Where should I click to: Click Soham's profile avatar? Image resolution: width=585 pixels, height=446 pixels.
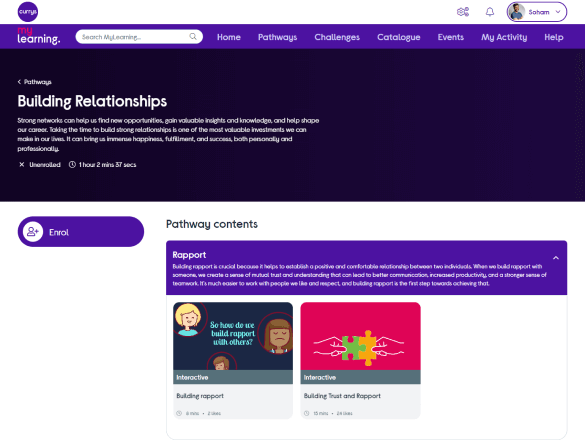coord(517,12)
